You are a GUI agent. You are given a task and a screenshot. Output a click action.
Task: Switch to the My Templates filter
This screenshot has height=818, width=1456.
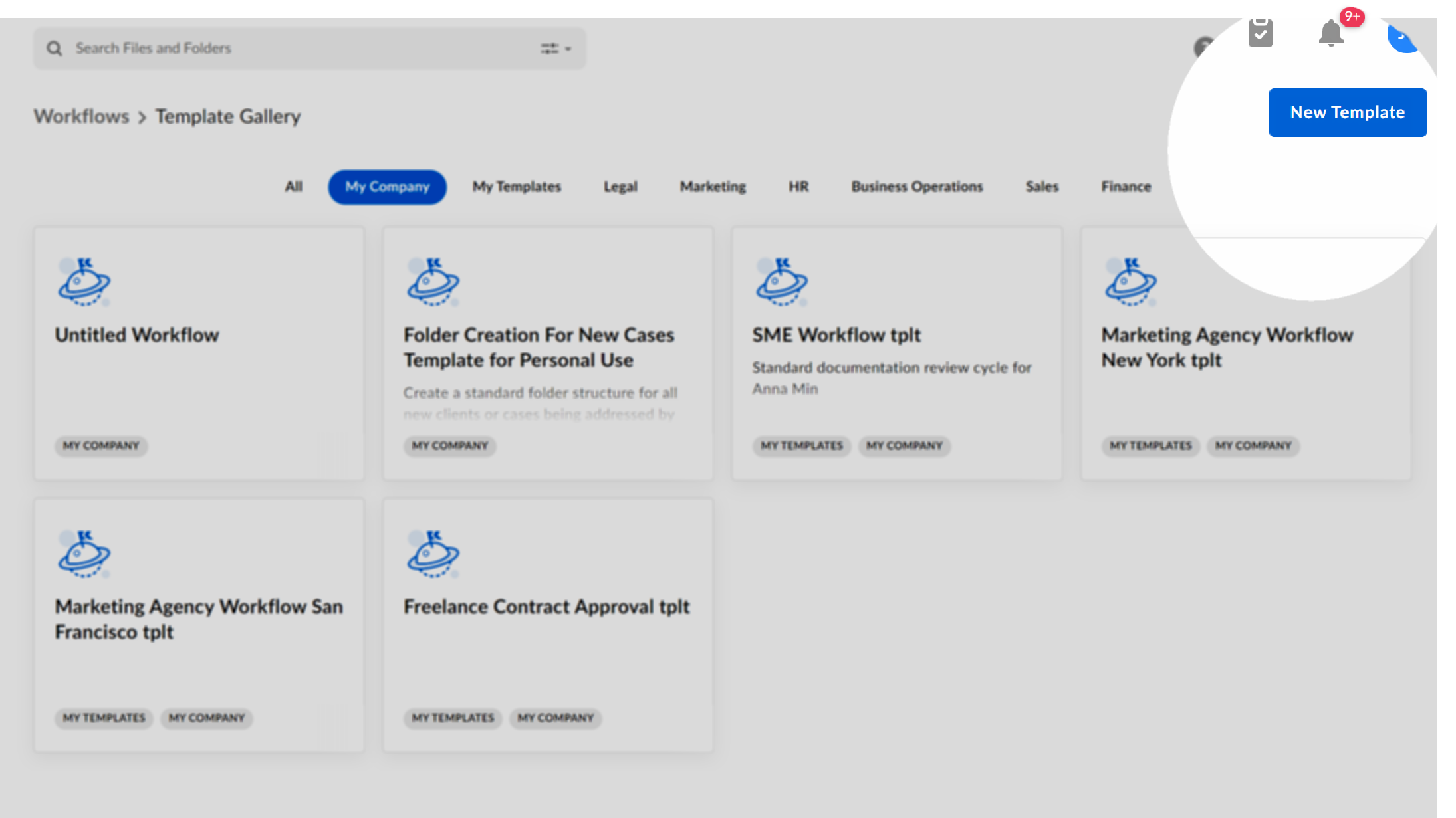point(517,187)
